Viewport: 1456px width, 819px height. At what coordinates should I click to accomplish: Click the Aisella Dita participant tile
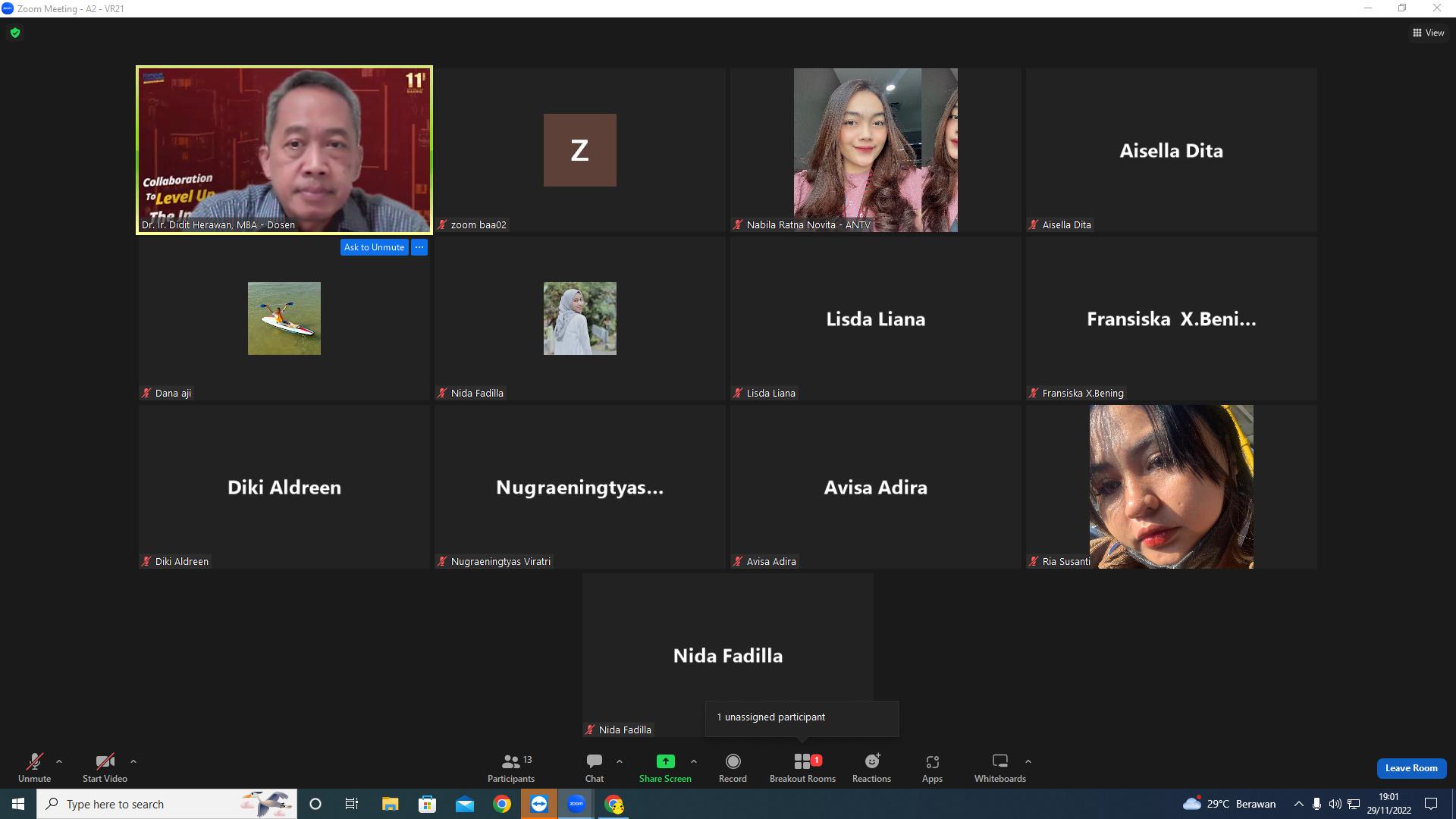coord(1172,150)
